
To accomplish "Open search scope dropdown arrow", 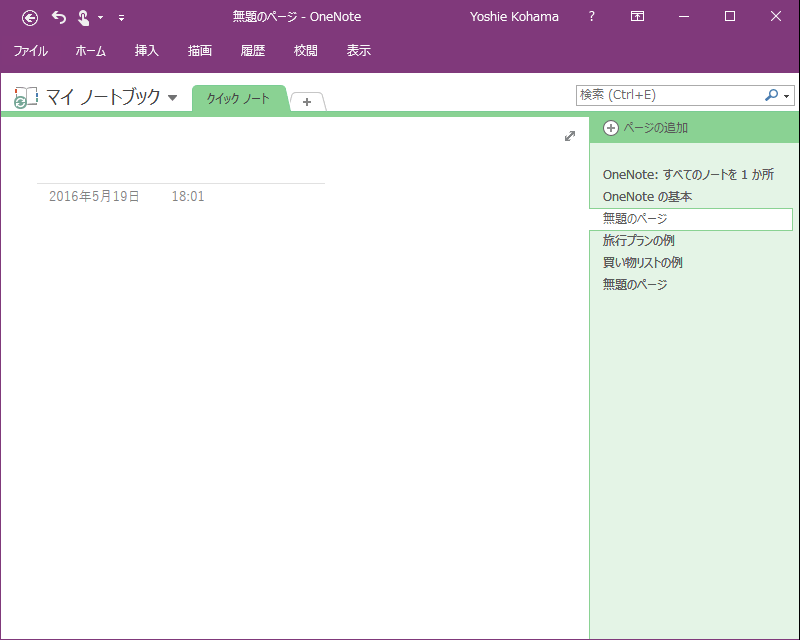I will pyautogui.click(x=787, y=96).
